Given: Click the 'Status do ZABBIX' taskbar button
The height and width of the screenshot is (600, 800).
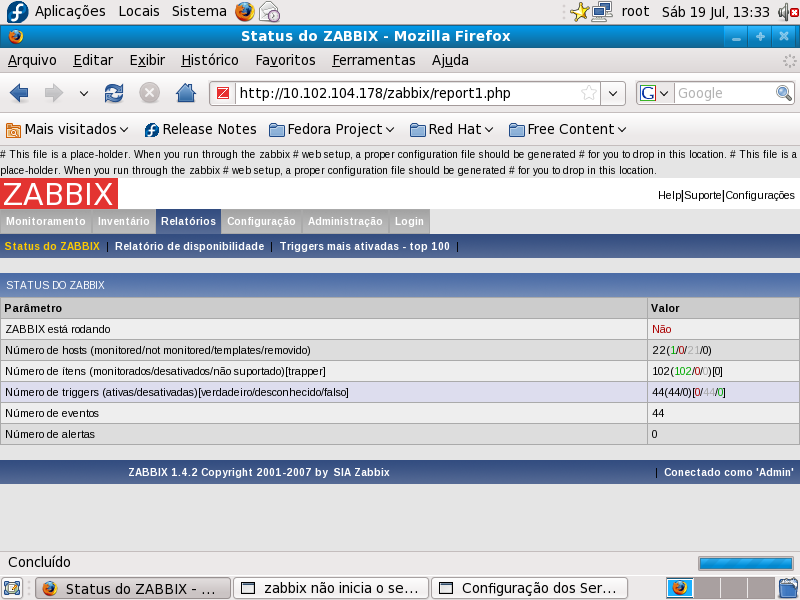Looking at the screenshot, I should [133, 588].
